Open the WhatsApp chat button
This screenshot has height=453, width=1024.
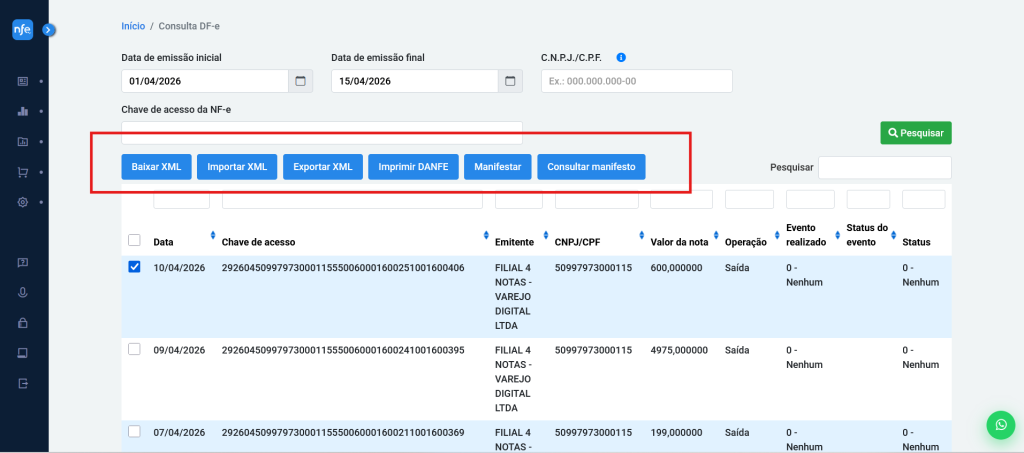[x=1000, y=425]
